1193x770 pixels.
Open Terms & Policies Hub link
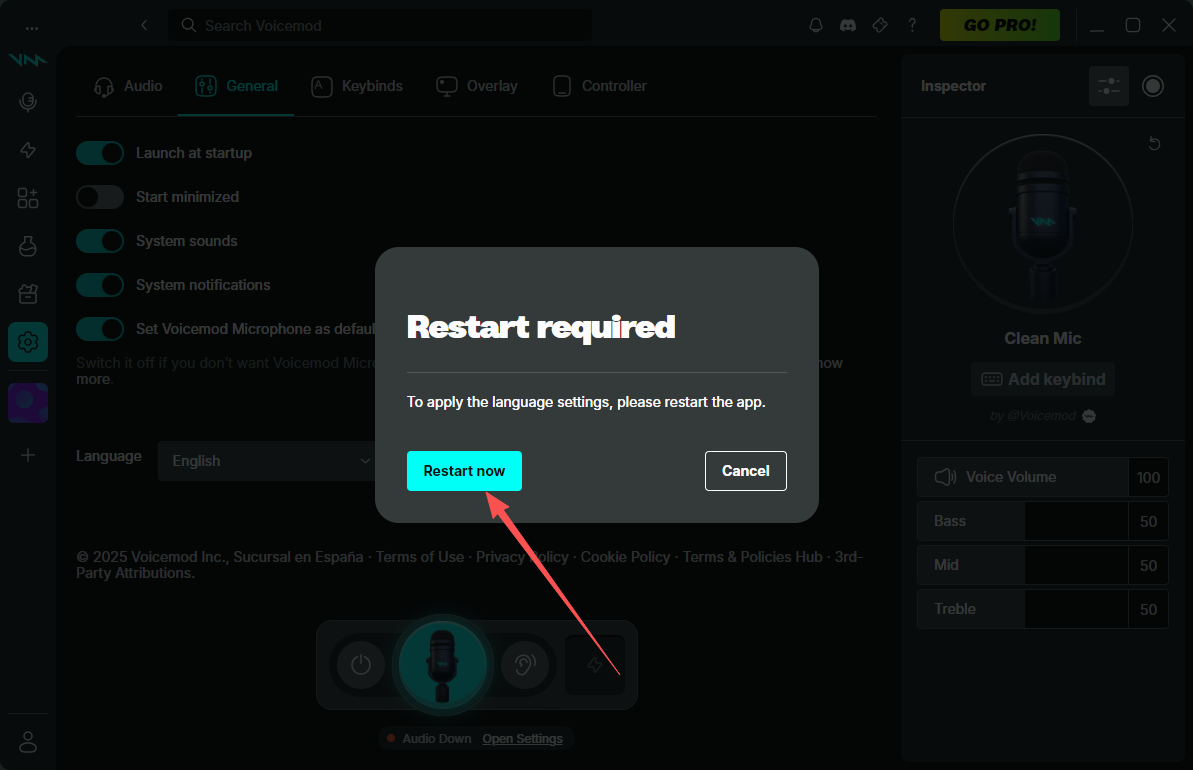point(752,557)
